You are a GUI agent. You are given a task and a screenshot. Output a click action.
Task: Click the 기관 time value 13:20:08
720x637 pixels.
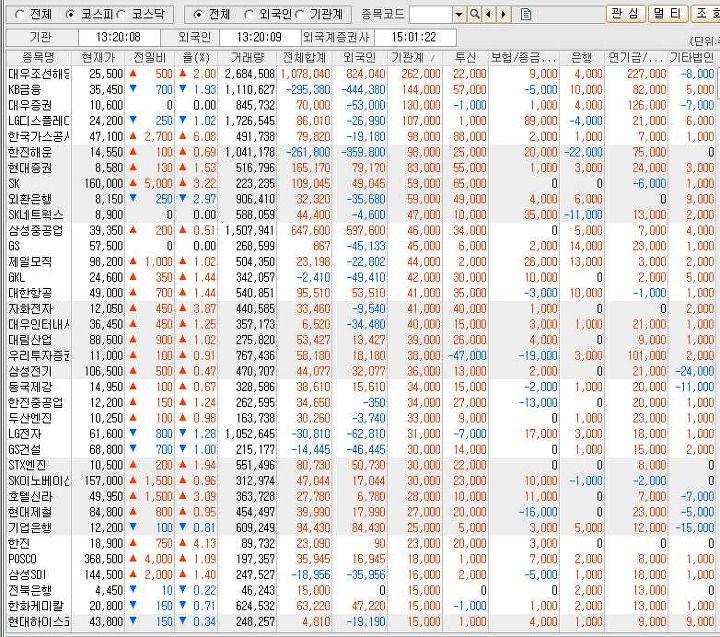click(119, 37)
